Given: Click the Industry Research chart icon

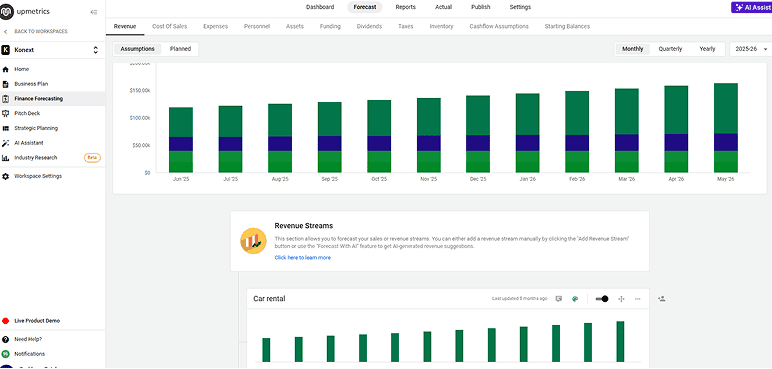Looking at the screenshot, I should 6,158.
